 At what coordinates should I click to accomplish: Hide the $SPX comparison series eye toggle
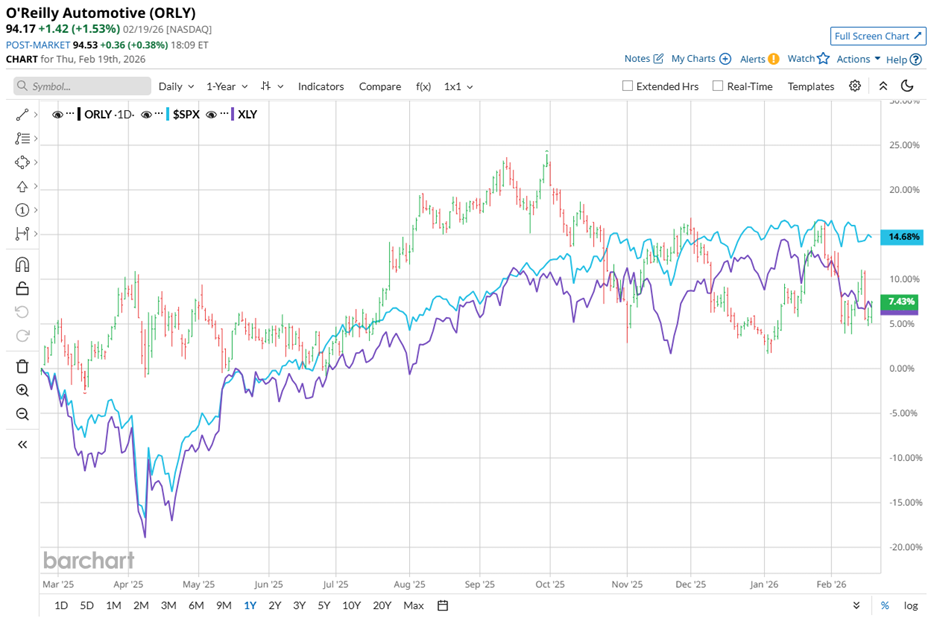(x=146, y=114)
